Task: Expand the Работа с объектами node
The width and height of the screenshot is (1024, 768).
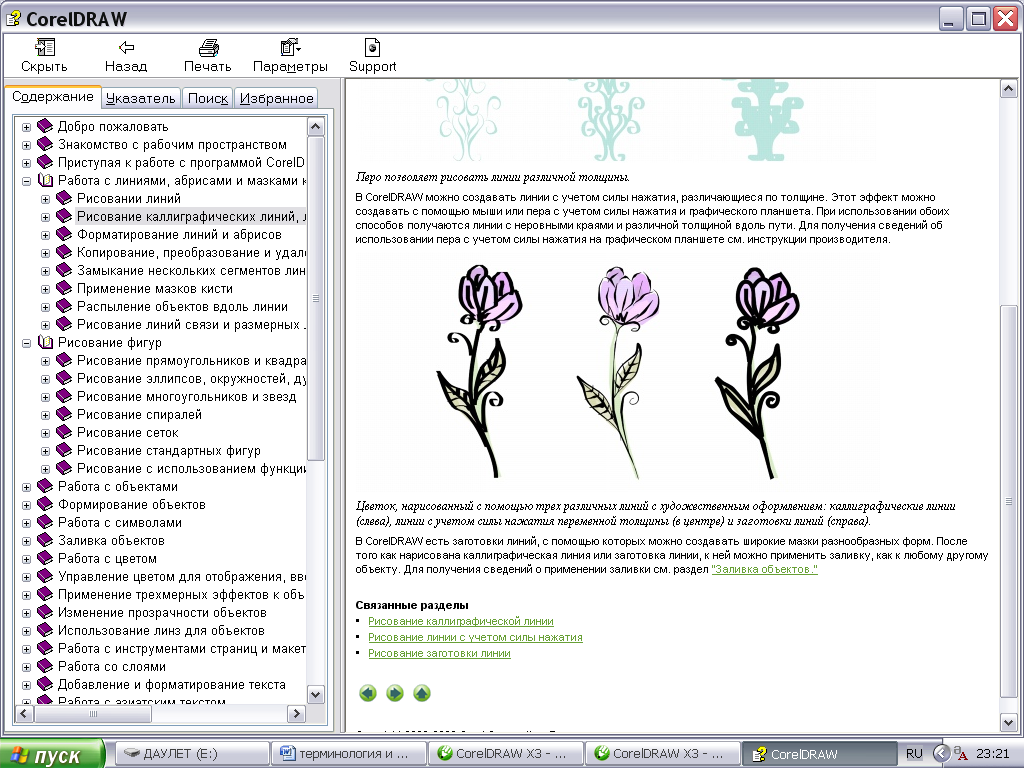Action: 26,487
